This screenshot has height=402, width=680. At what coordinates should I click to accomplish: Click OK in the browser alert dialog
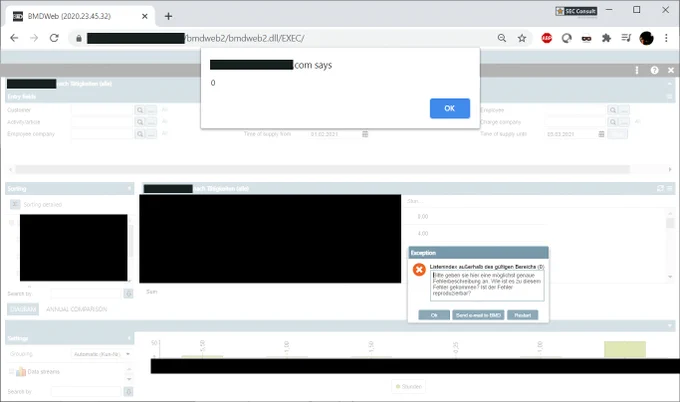pos(450,108)
